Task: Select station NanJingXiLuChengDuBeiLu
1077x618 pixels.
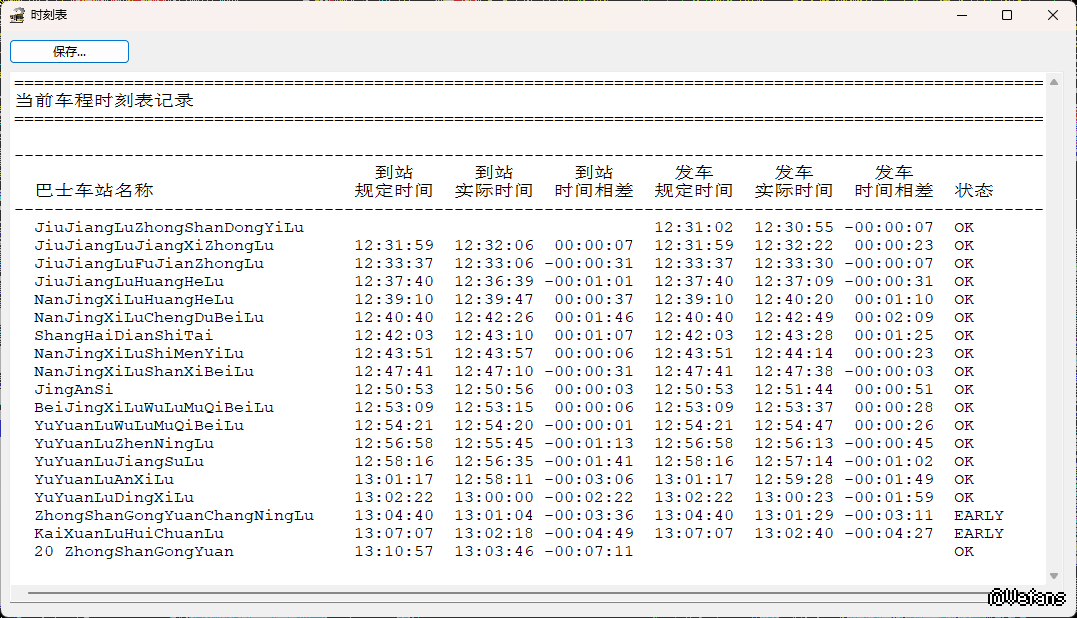Action: pyautogui.click(x=149, y=317)
